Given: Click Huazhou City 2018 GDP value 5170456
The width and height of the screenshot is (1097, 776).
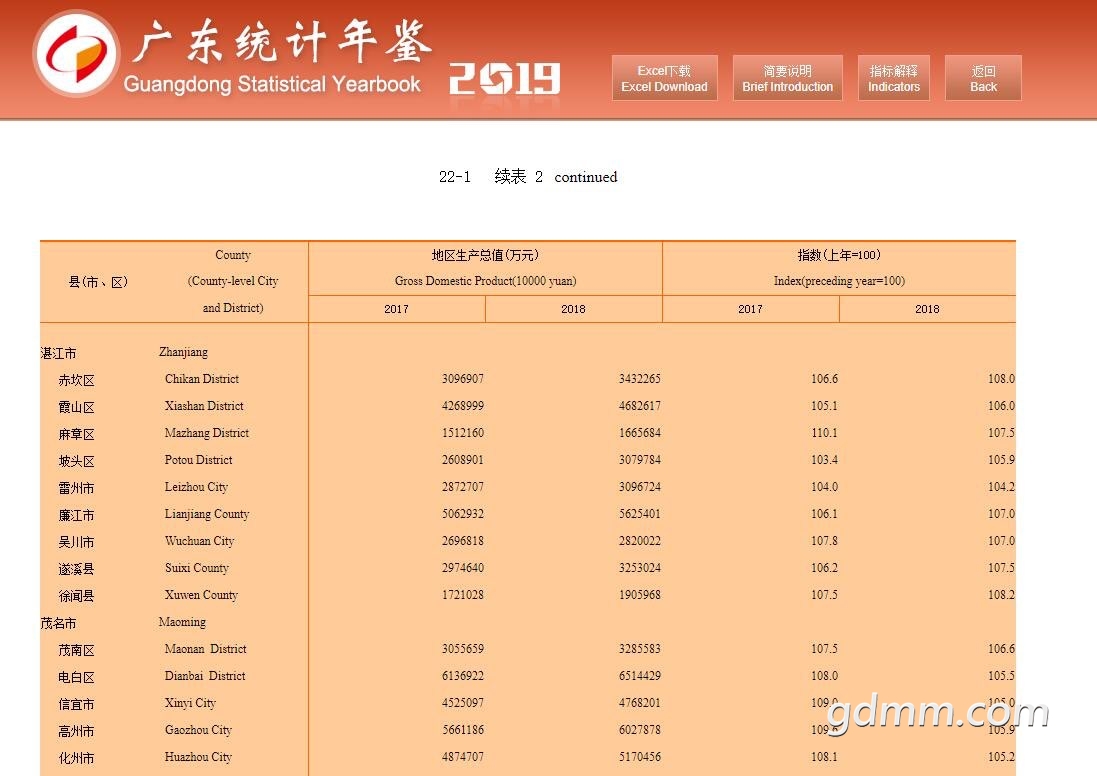Looking at the screenshot, I should [635, 757].
